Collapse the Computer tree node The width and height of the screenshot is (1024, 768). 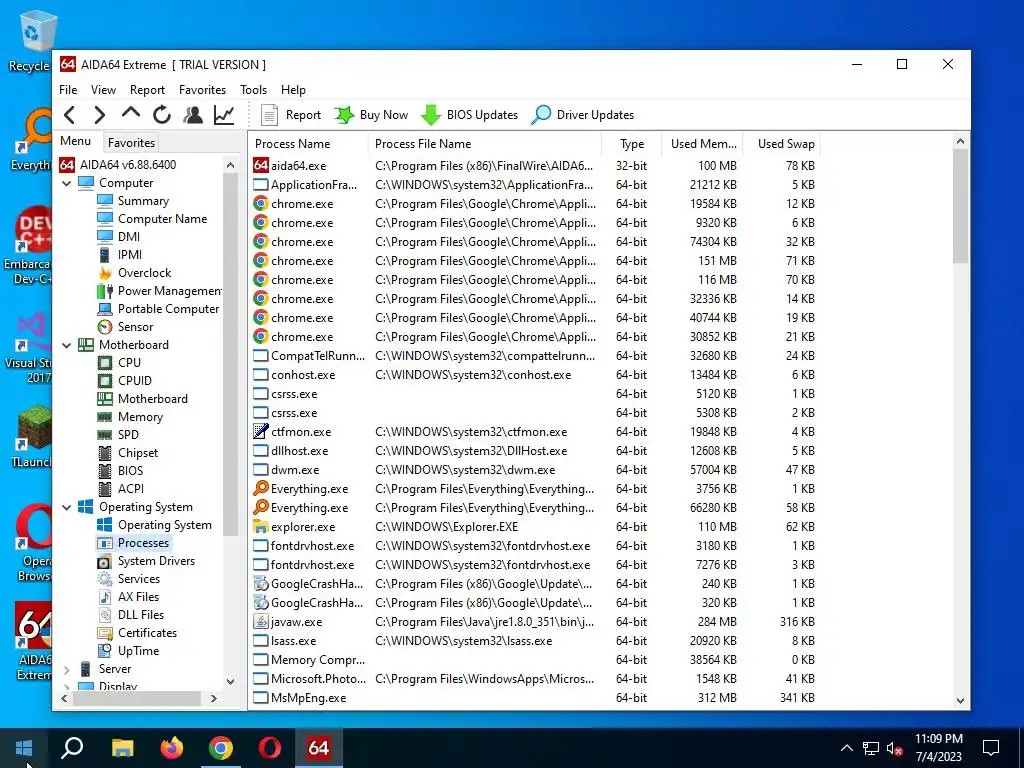click(x=67, y=184)
